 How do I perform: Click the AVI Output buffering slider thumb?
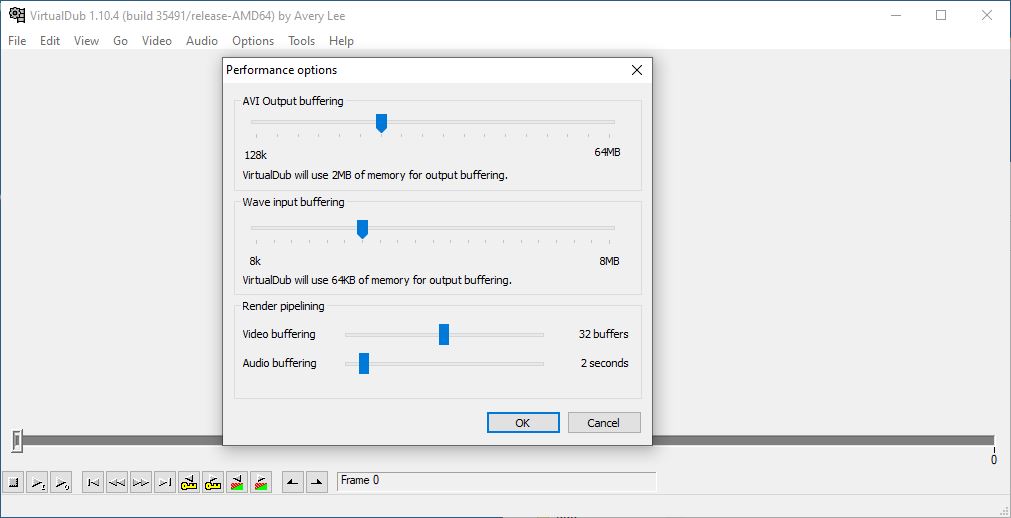[x=381, y=123]
